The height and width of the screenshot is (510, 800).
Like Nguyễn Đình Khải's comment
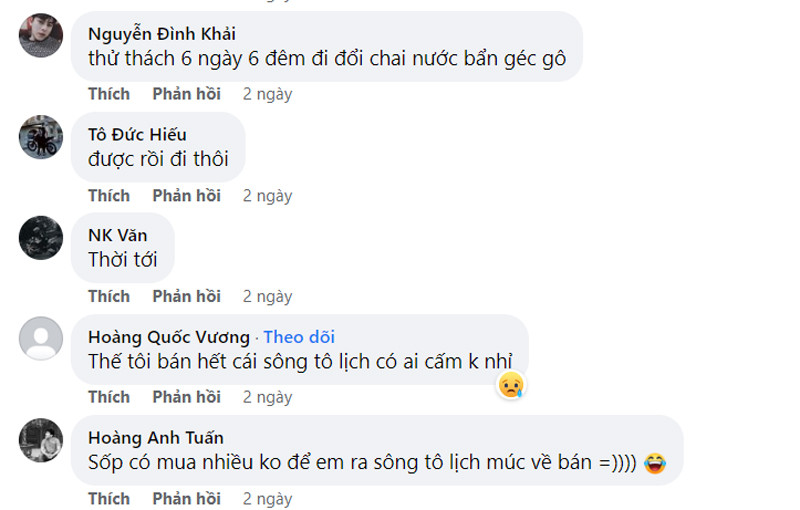pyautogui.click(x=109, y=94)
